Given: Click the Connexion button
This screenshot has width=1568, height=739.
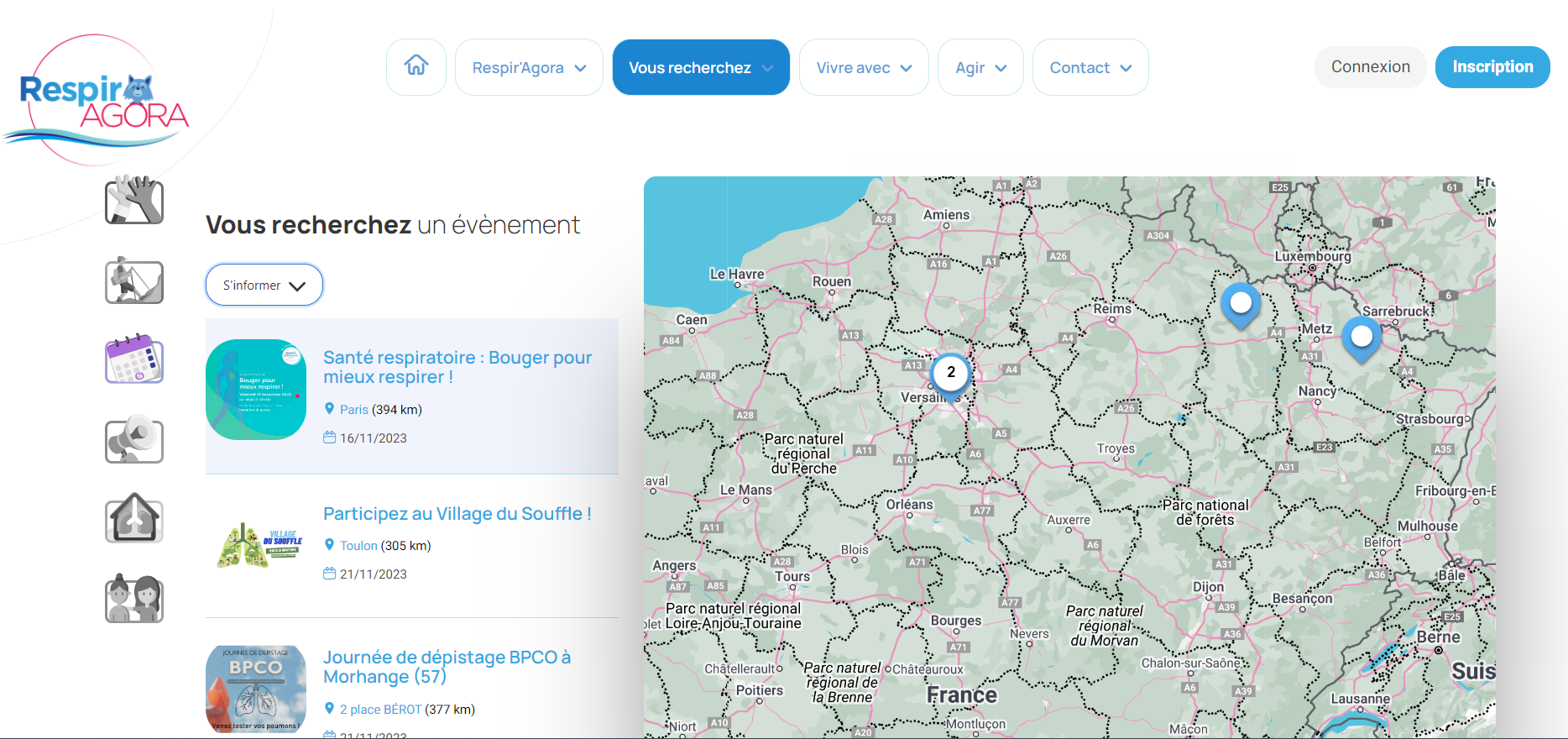Looking at the screenshot, I should coord(1370,67).
